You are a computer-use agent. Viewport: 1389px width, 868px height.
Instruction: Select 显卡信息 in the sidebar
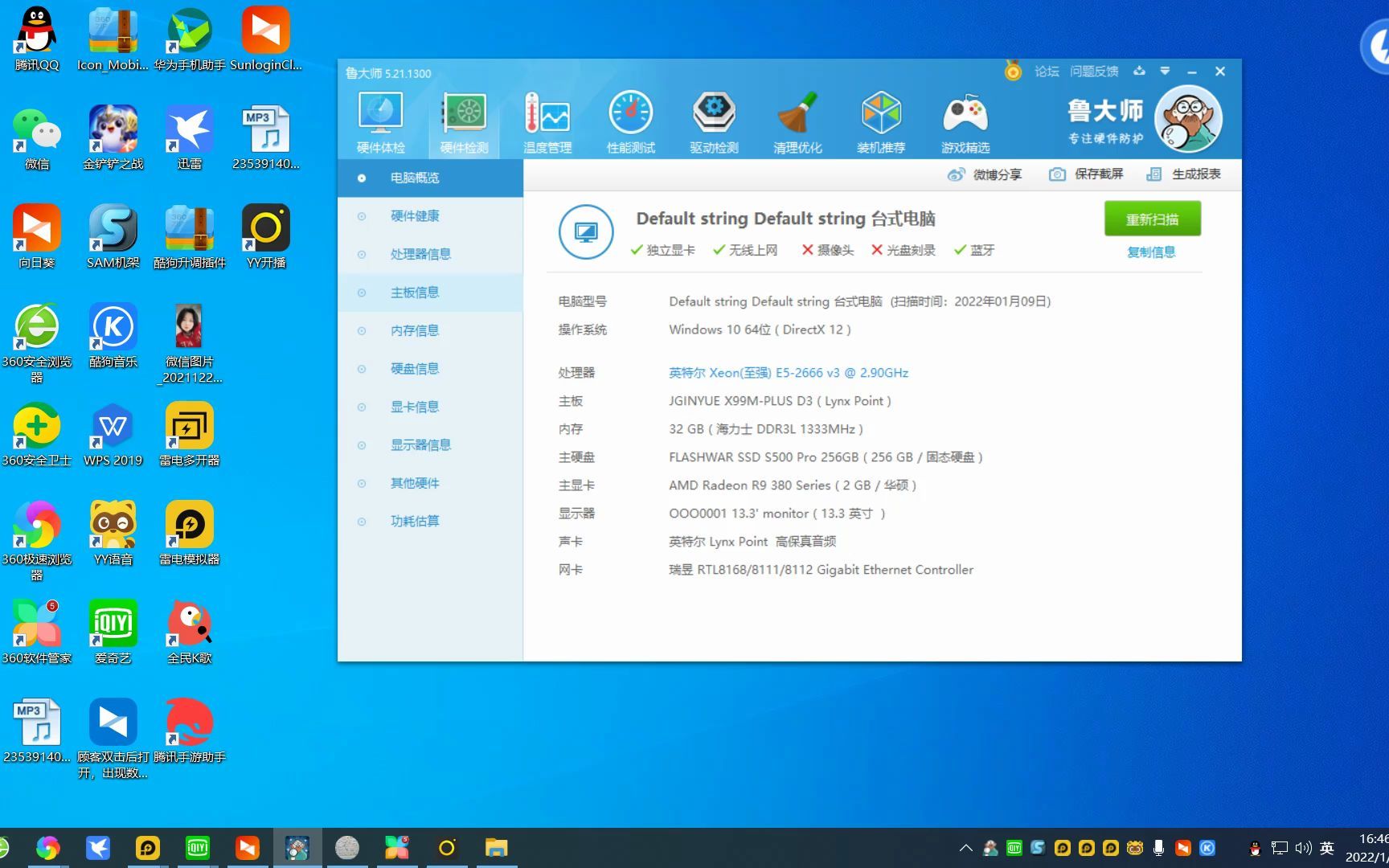tap(431, 407)
